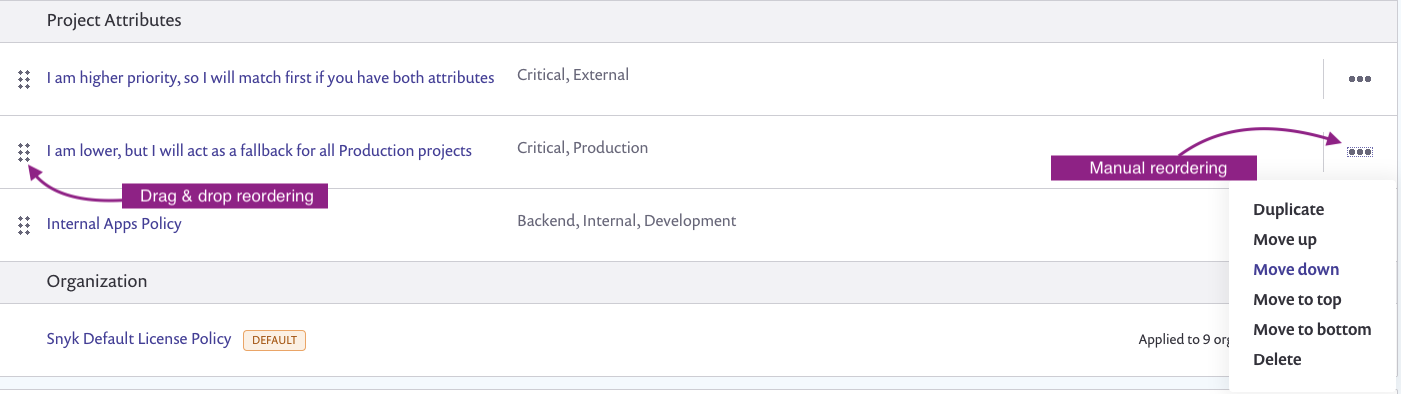Open Snyk Default License Policy
Screen dimensions: 1401x394
tap(139, 339)
